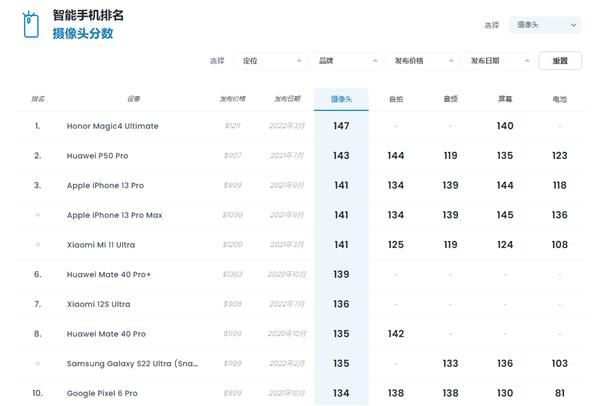Image resolution: width=600 pixels, height=406 pixels.
Task: Click the 发布价格 table column header
Action: pyautogui.click(x=232, y=99)
